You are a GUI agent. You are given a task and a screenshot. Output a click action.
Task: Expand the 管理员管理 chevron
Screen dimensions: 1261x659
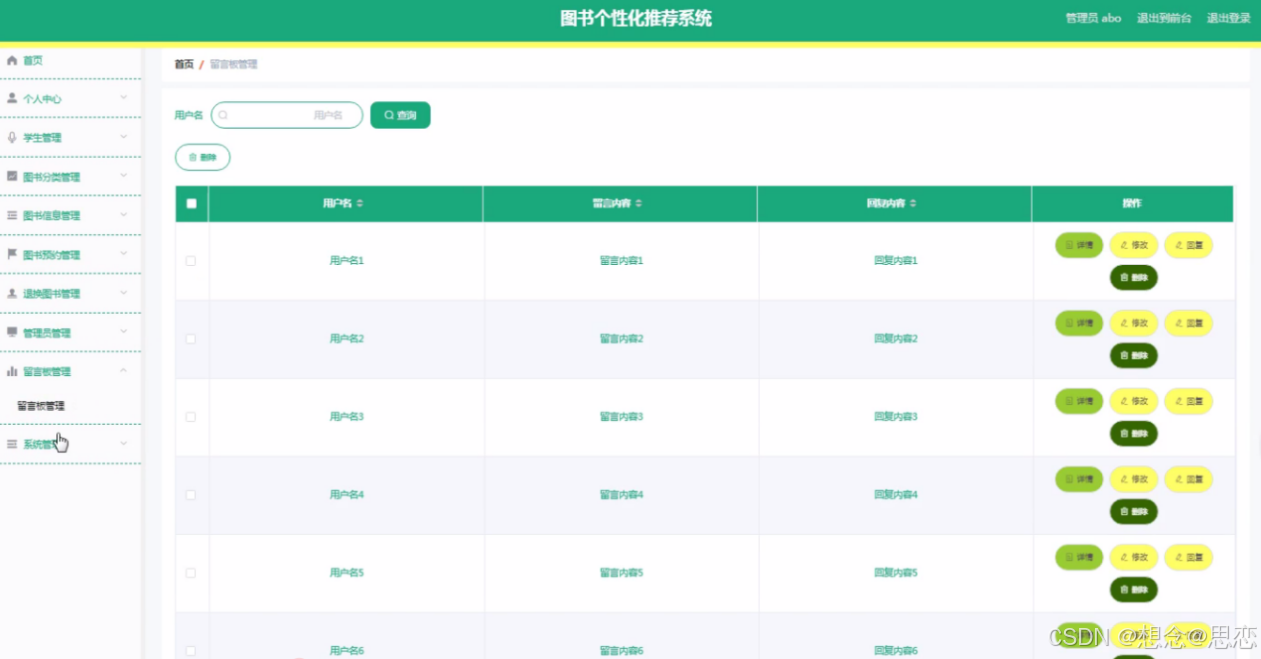pos(124,332)
